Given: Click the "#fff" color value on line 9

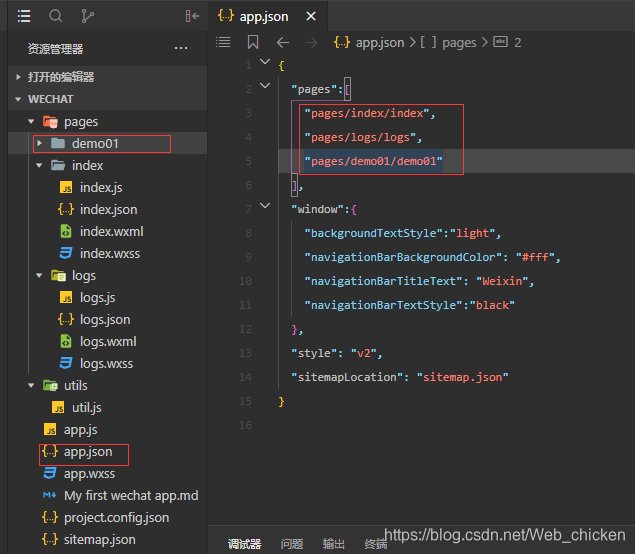Looking at the screenshot, I should (535, 257).
